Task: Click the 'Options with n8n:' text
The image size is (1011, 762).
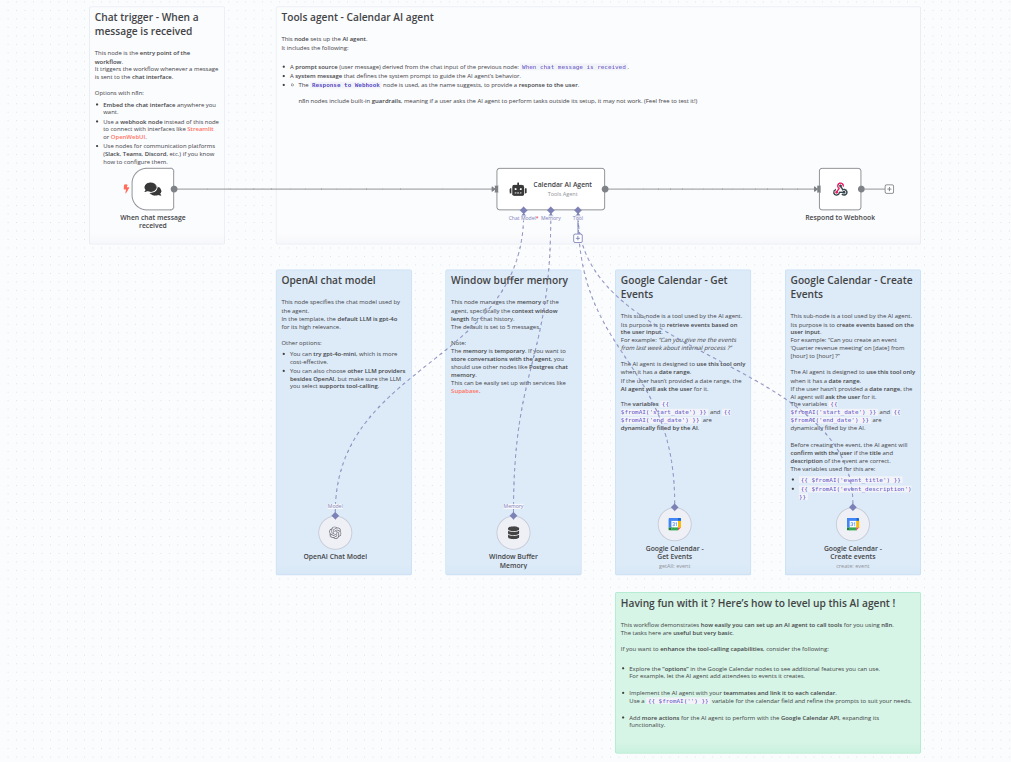Action: click(x=119, y=93)
